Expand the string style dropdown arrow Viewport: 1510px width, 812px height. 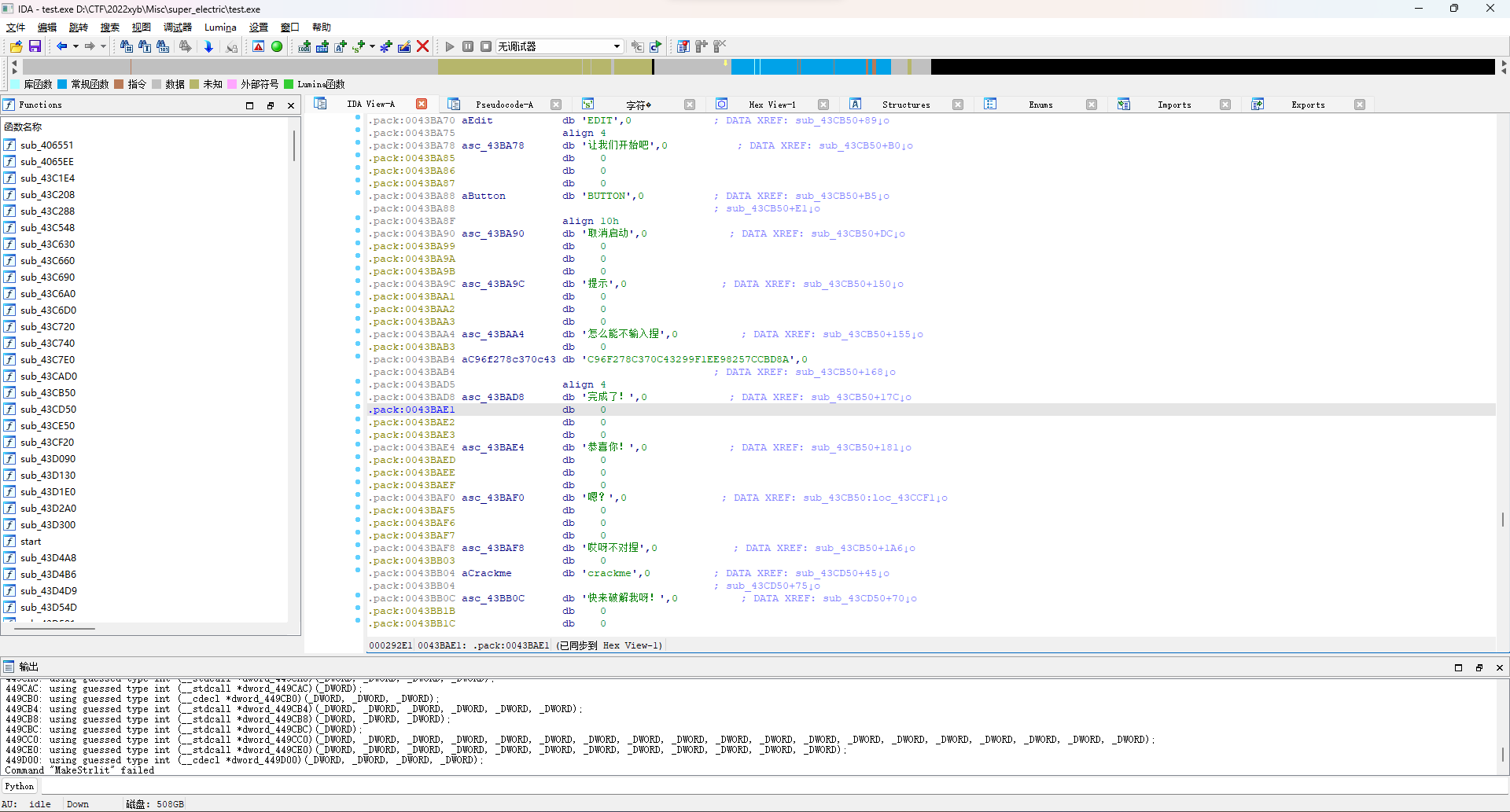[x=372, y=46]
